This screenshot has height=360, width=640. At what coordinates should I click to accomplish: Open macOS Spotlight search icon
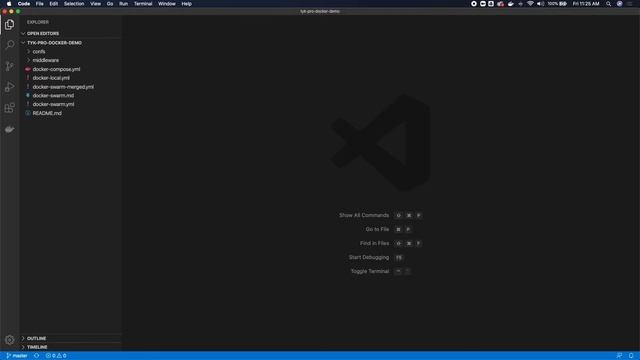click(x=608, y=4)
